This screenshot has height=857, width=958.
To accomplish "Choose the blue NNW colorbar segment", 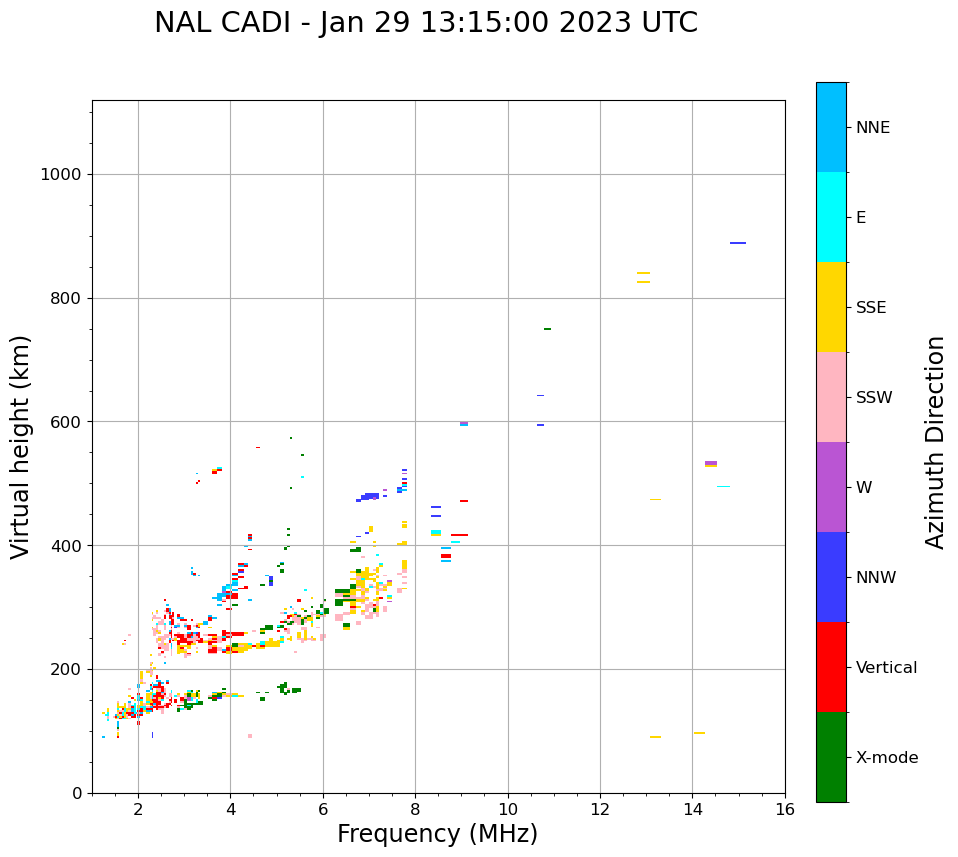I will point(831,577).
